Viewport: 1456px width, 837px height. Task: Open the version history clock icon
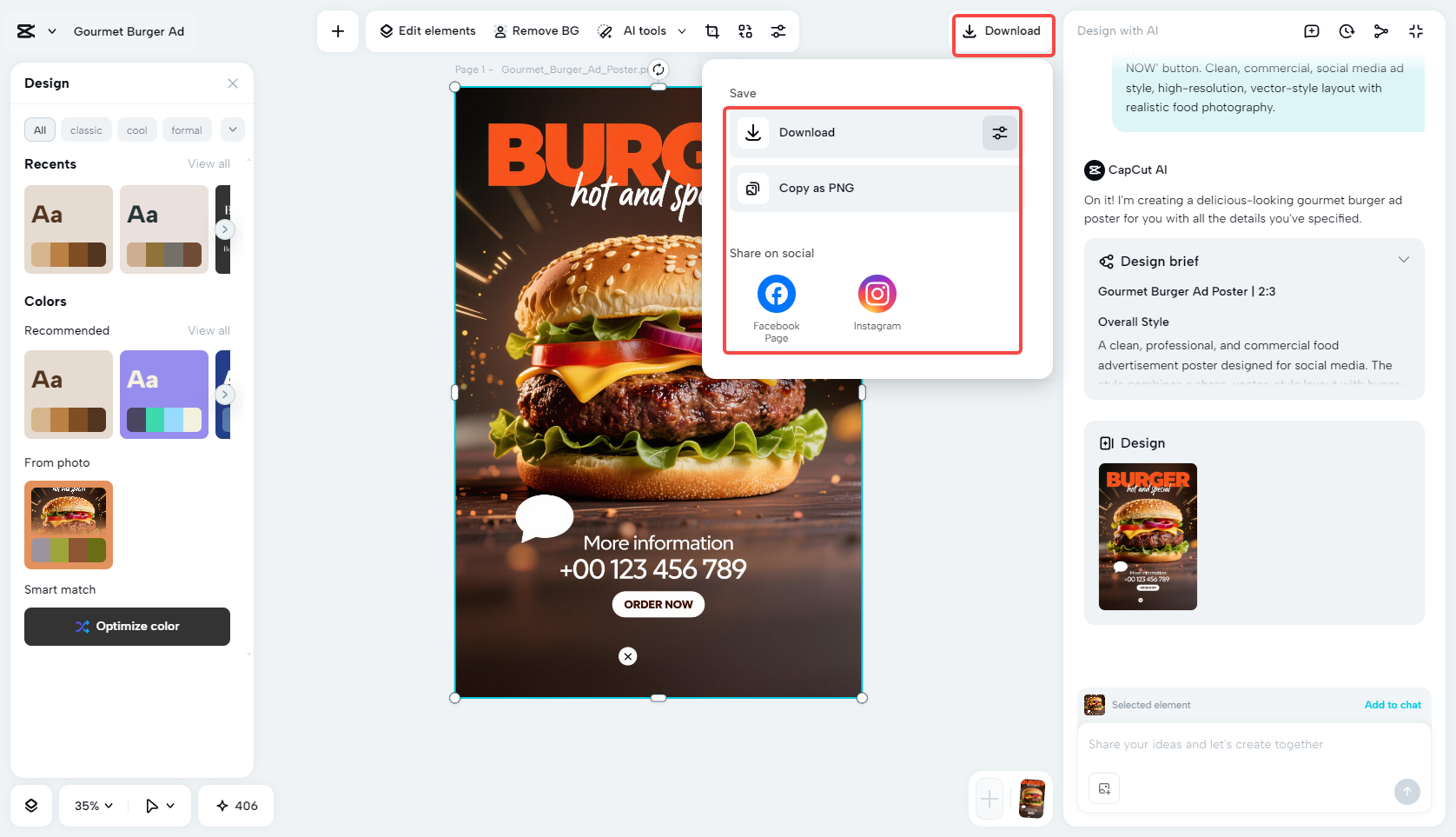tap(1346, 30)
